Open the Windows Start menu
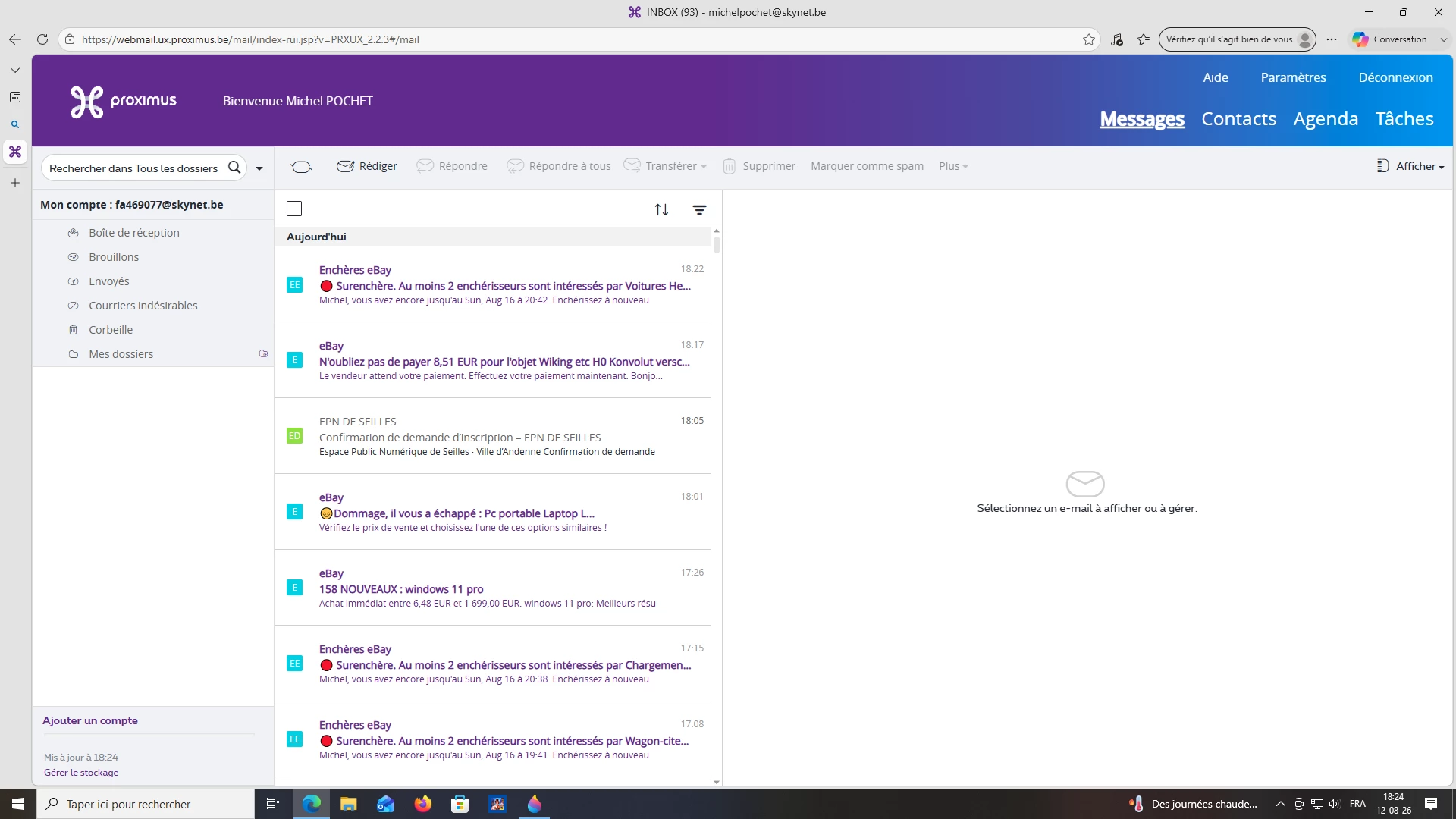Screen dimensions: 1456x819 click(18, 804)
